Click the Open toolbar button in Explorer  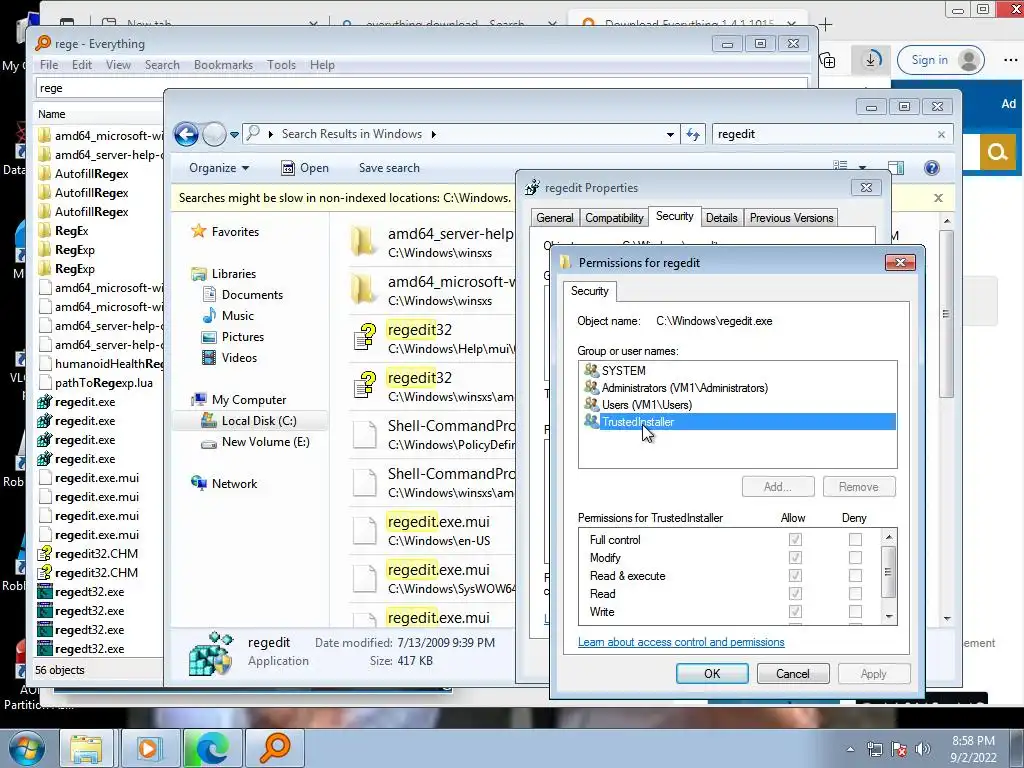pyautogui.click(x=305, y=168)
